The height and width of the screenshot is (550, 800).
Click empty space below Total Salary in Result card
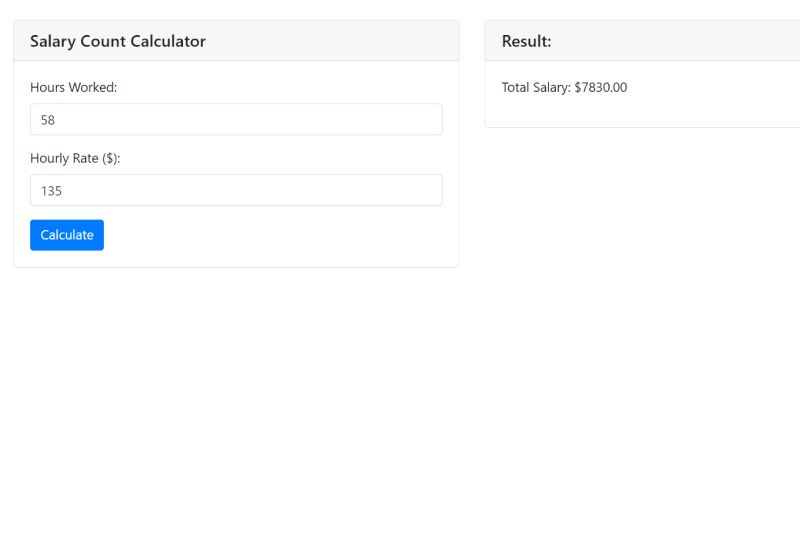click(x=640, y=110)
